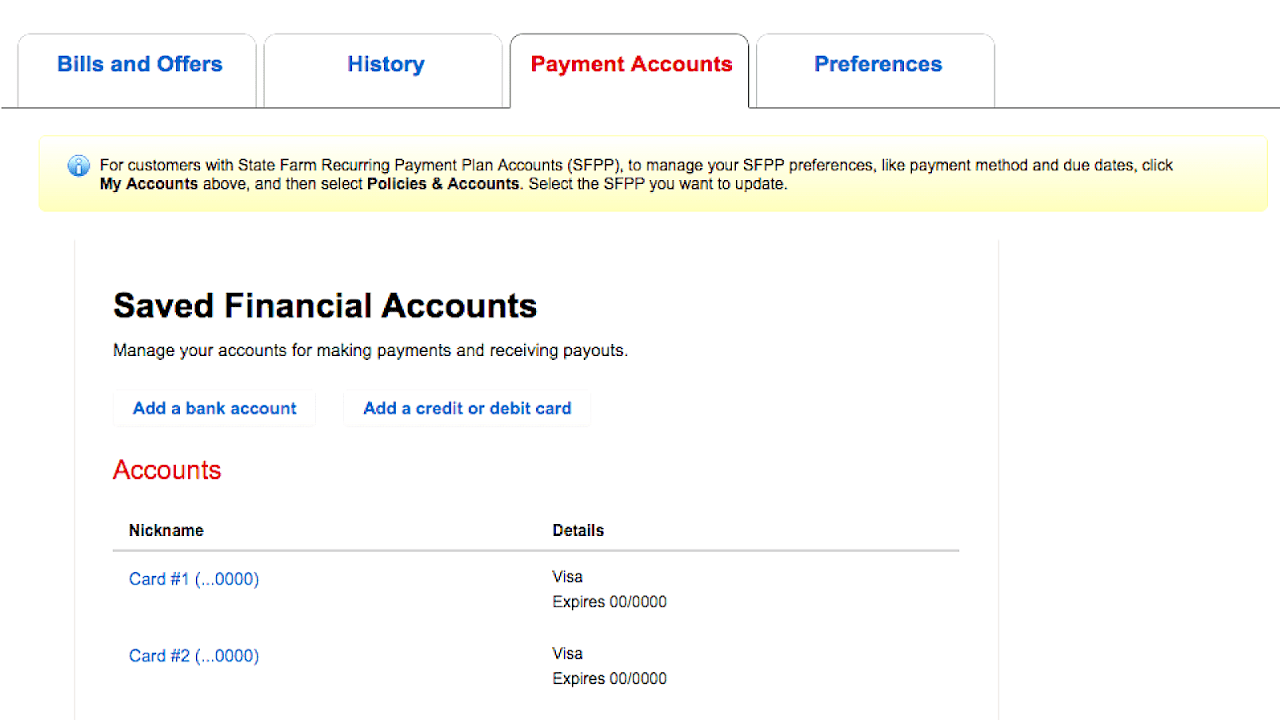Click Add a bank account button
The height and width of the screenshot is (720, 1280).
point(215,408)
